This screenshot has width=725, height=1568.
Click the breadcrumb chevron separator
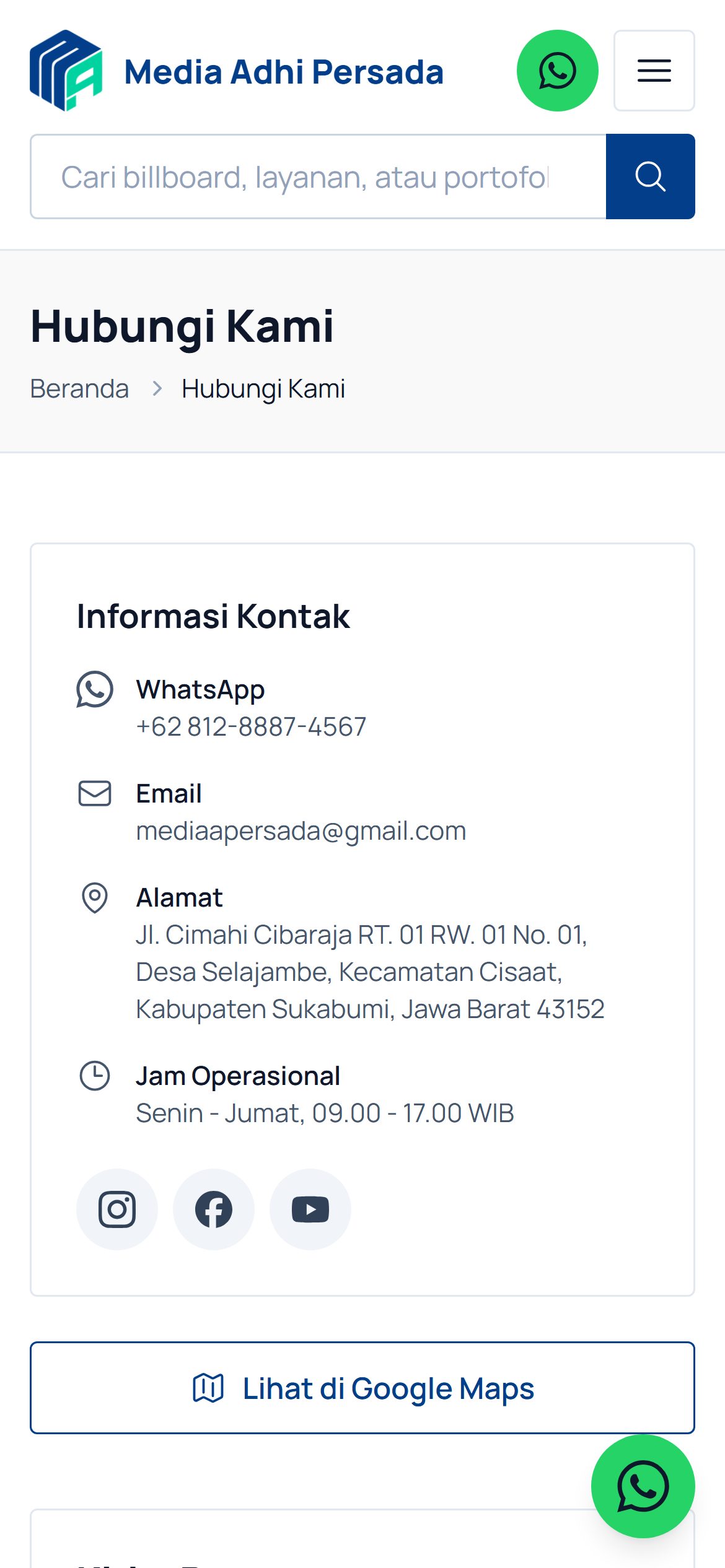click(157, 389)
